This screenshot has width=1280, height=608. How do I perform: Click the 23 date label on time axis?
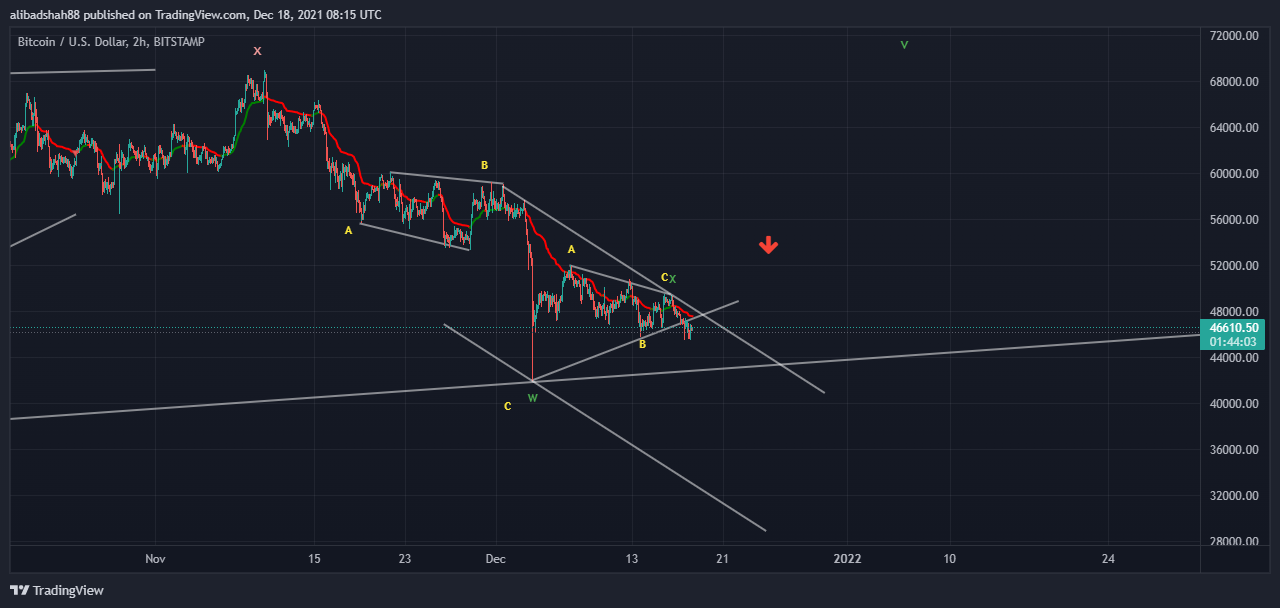(405, 557)
